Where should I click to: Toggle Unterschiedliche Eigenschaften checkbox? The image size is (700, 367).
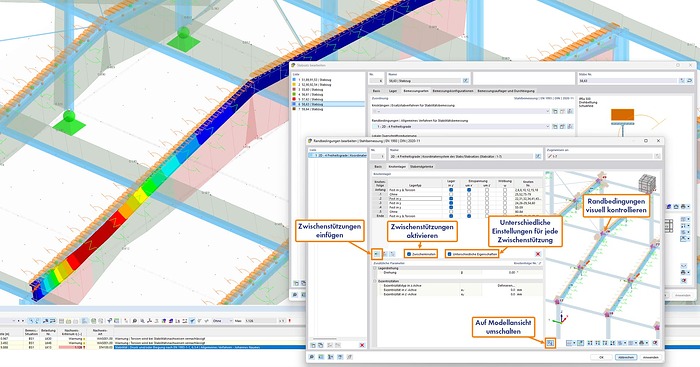450,254
